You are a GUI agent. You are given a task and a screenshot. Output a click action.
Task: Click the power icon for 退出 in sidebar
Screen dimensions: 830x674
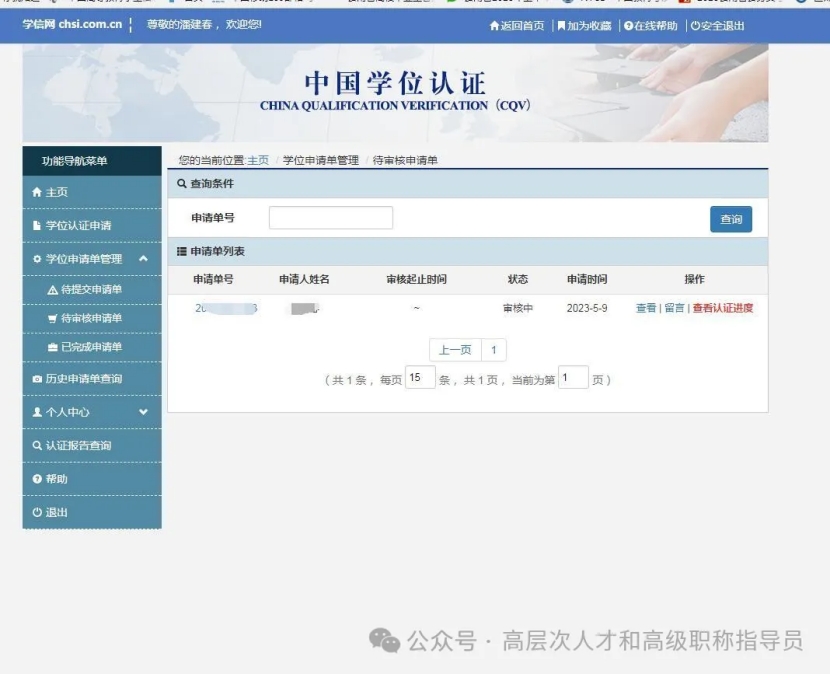[x=37, y=512]
